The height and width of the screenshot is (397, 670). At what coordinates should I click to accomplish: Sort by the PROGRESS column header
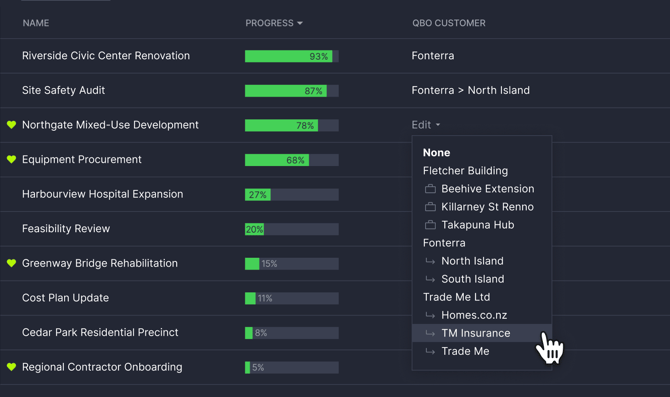coord(273,23)
